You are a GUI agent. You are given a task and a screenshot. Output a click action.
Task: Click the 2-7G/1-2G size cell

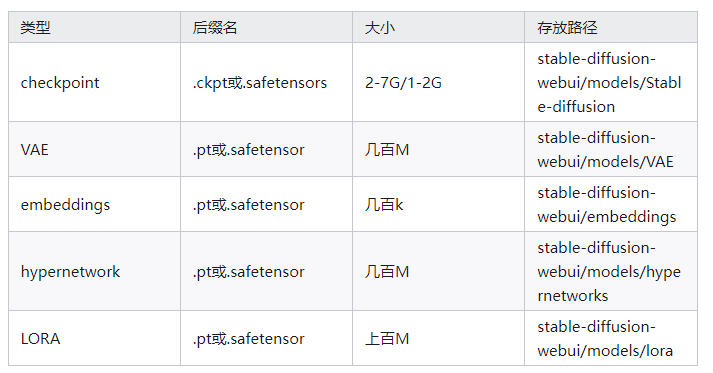click(438, 82)
